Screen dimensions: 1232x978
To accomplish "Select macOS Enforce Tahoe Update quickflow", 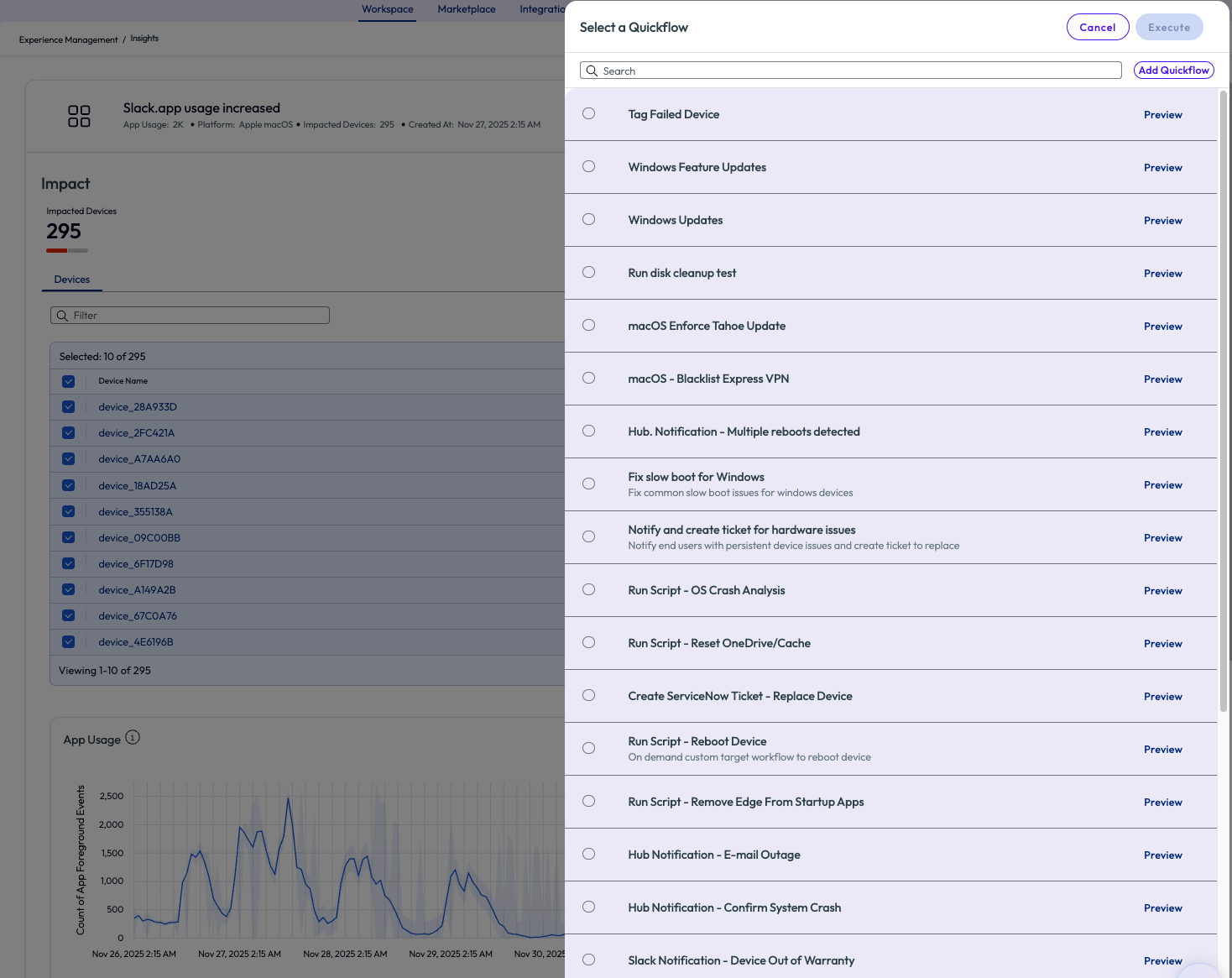I will click(x=589, y=326).
